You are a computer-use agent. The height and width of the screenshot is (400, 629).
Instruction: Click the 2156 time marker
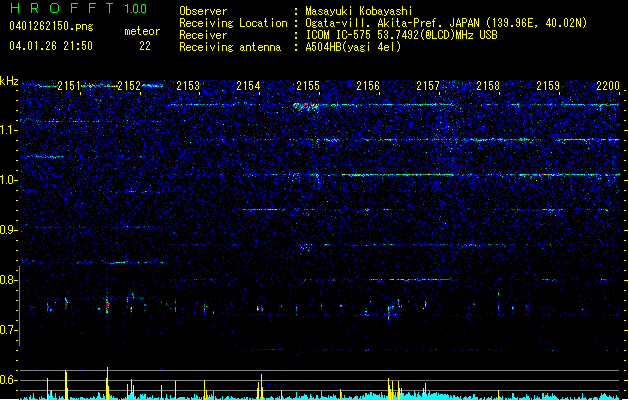coord(368,86)
